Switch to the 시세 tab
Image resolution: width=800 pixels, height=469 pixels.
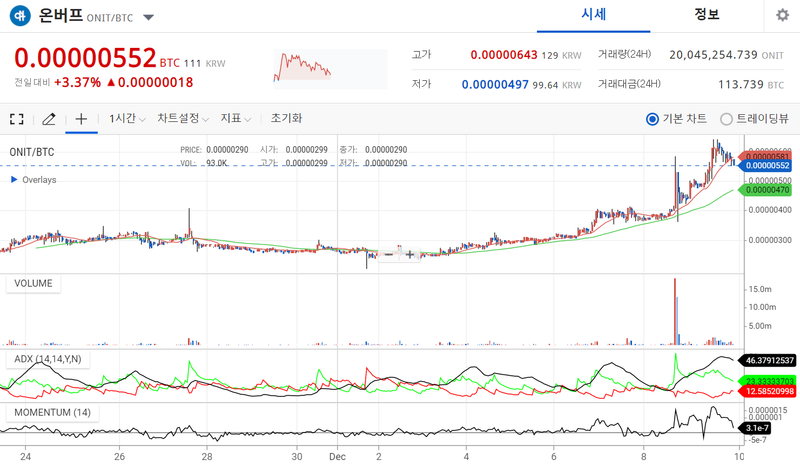[593, 14]
